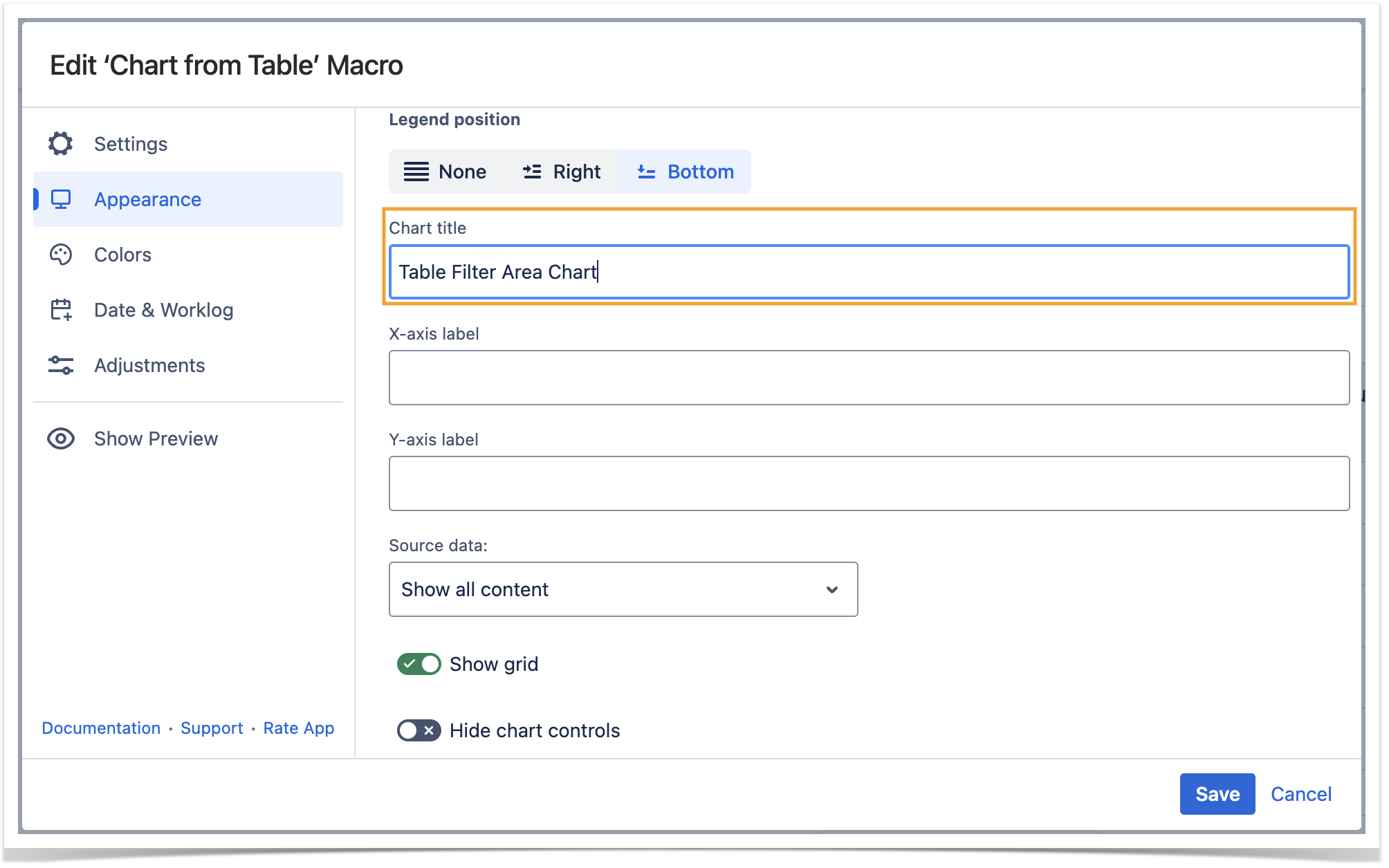Disable the Show grid toggle
Image resolution: width=1389 pixels, height=868 pixels.
point(418,664)
